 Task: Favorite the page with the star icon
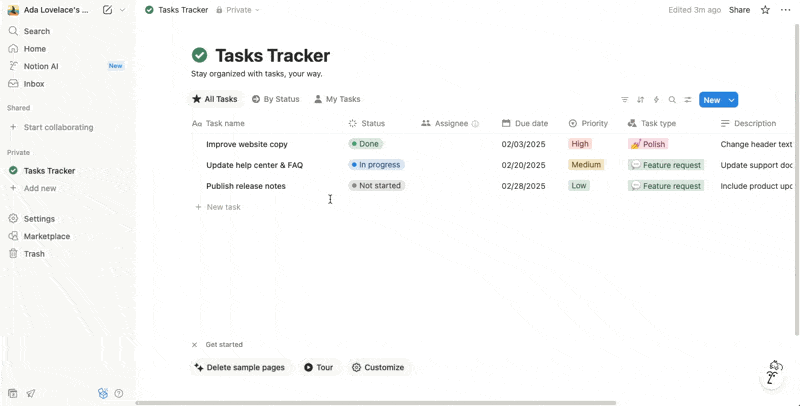[x=765, y=10]
